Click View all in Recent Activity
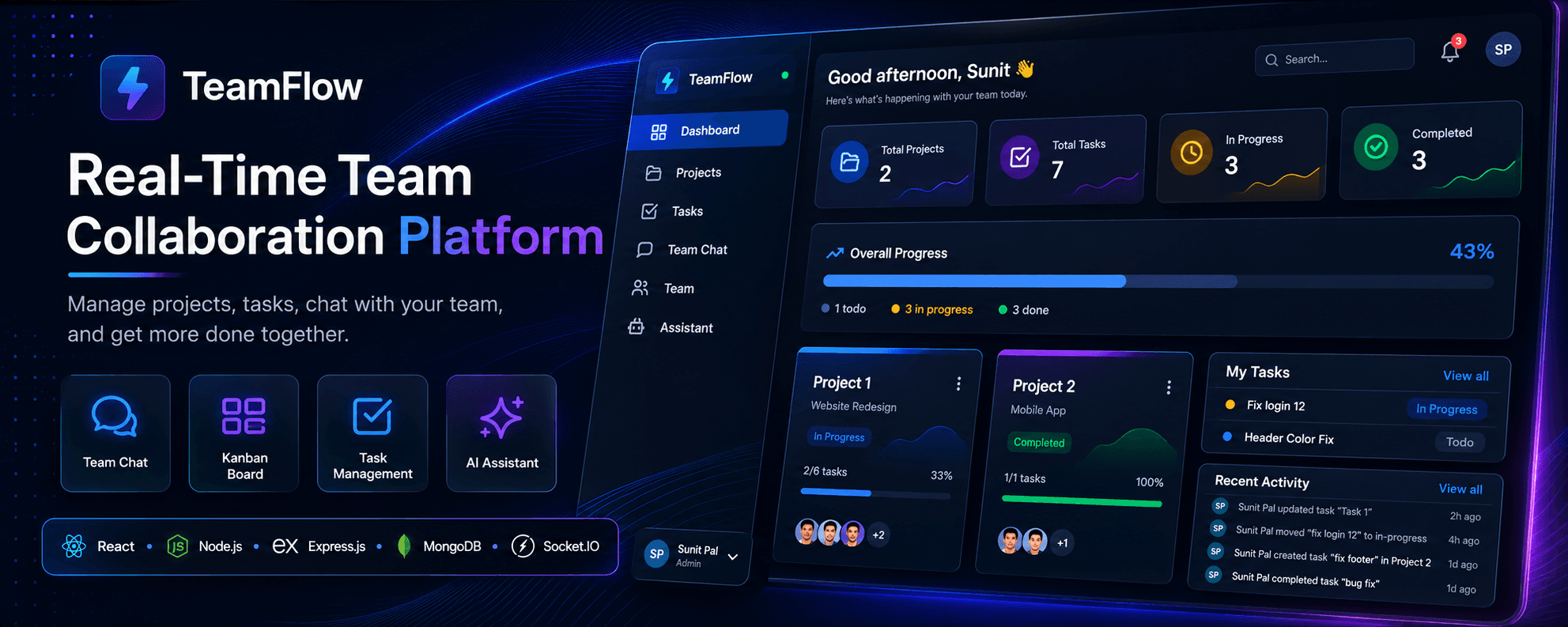Screen dimensions: 1568x627 tap(1460, 489)
